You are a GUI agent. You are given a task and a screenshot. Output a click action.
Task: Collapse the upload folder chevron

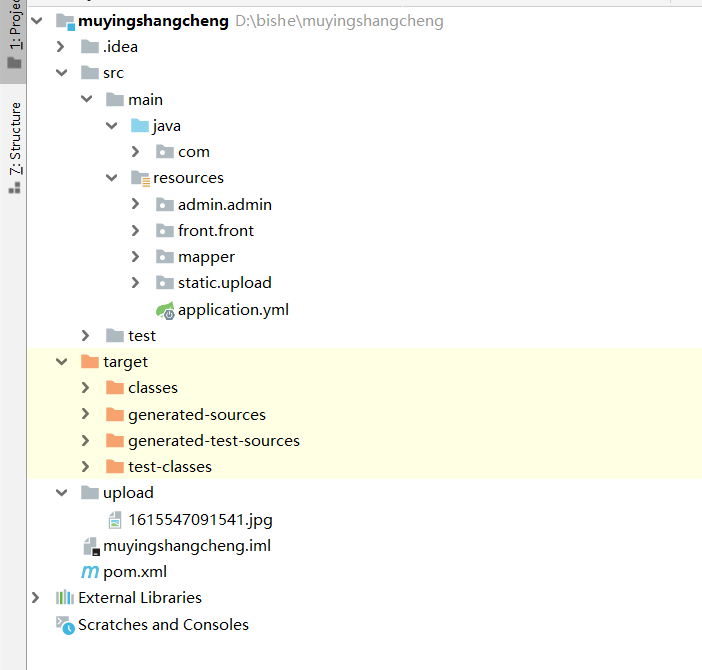pos(61,492)
